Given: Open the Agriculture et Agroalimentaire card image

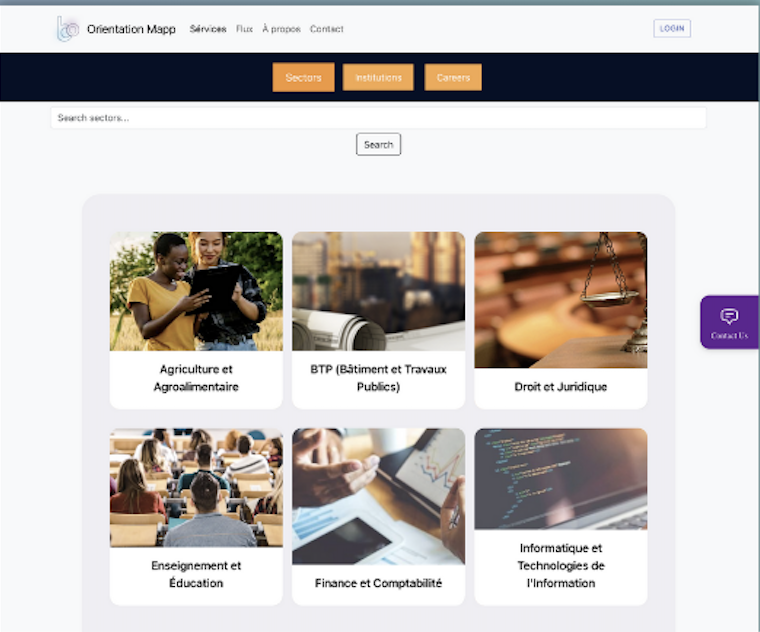Looking at the screenshot, I should pos(196,291).
